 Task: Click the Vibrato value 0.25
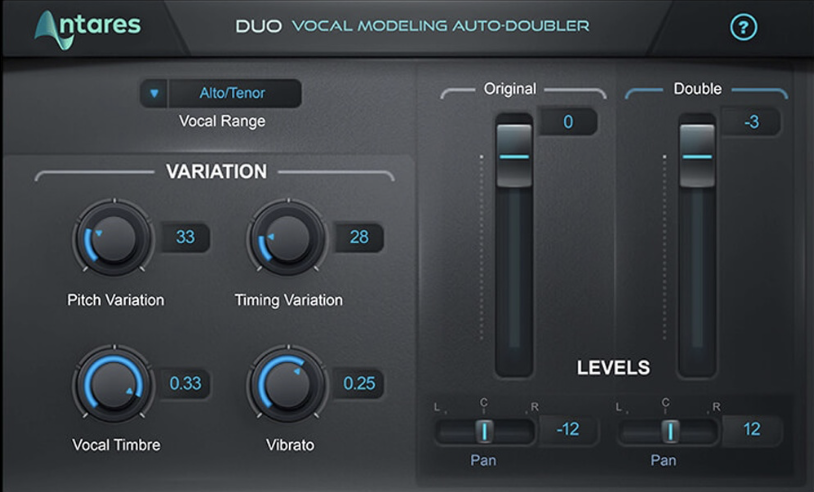pyautogui.click(x=359, y=384)
